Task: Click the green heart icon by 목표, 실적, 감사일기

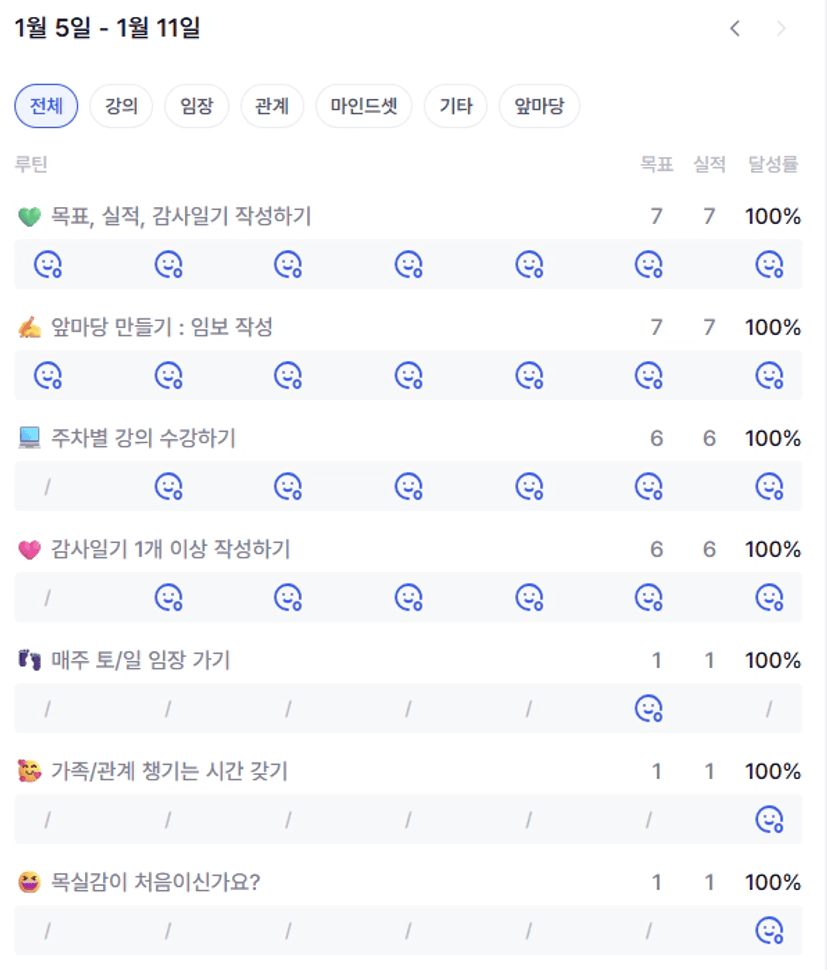Action: [x=30, y=216]
